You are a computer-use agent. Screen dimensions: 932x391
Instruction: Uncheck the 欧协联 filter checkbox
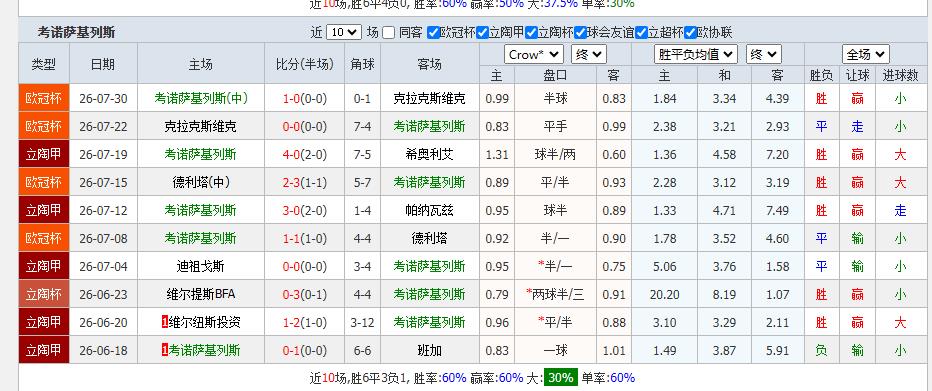tap(690, 33)
